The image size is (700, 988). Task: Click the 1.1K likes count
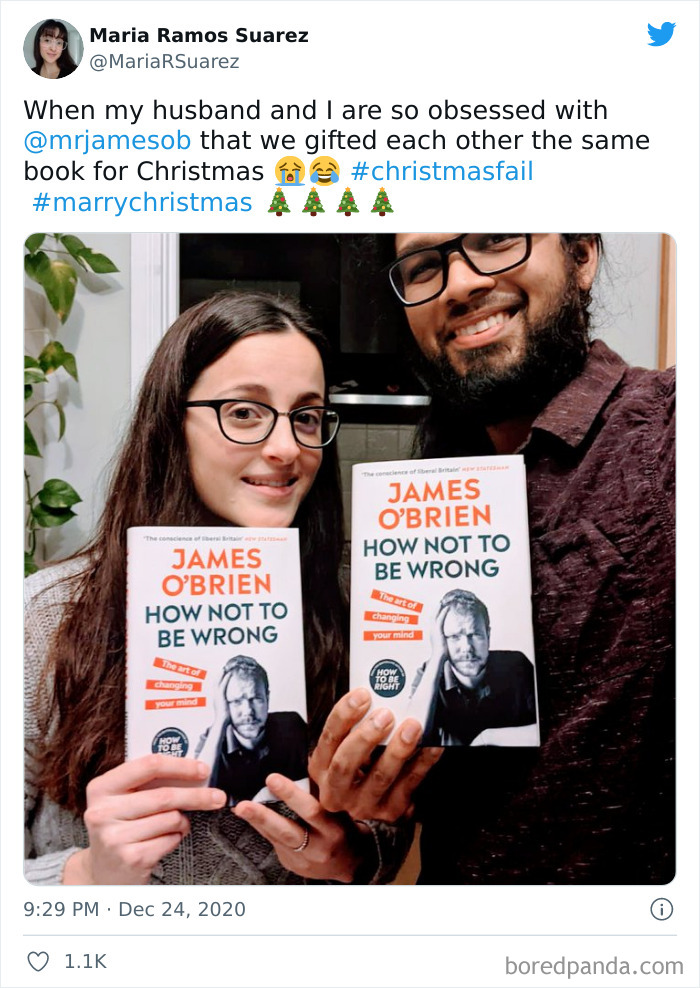[85, 961]
